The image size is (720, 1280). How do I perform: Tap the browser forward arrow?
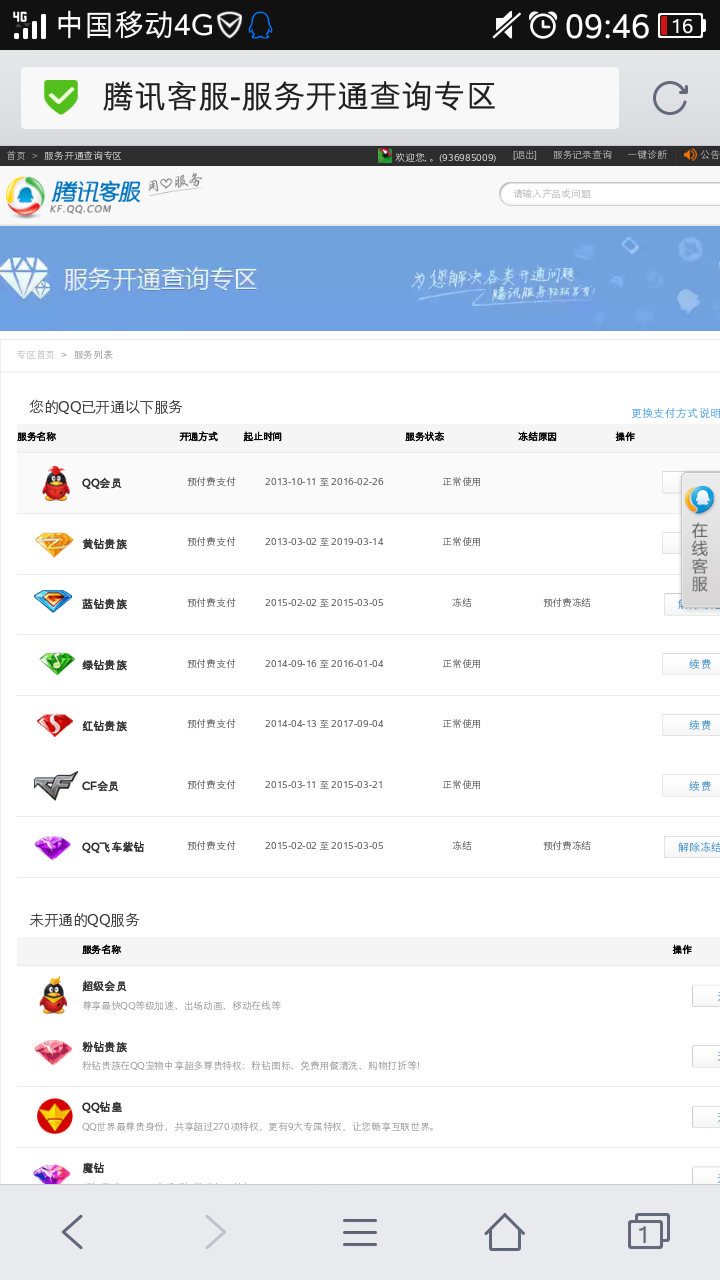pyautogui.click(x=215, y=1232)
